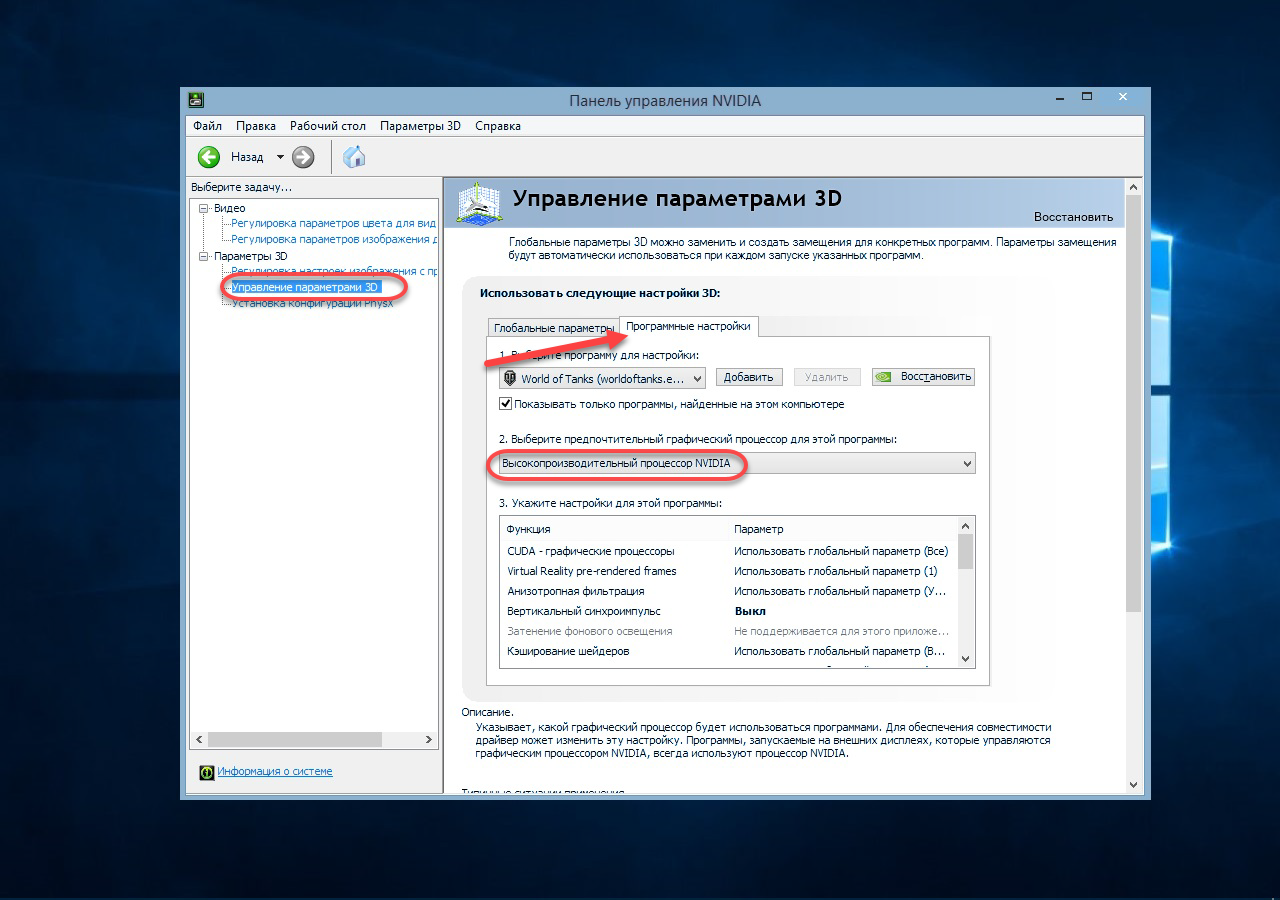Image resolution: width=1280 pixels, height=900 pixels.
Task: Click the main page vertical scrollbar thumb
Action: pos(1133,403)
